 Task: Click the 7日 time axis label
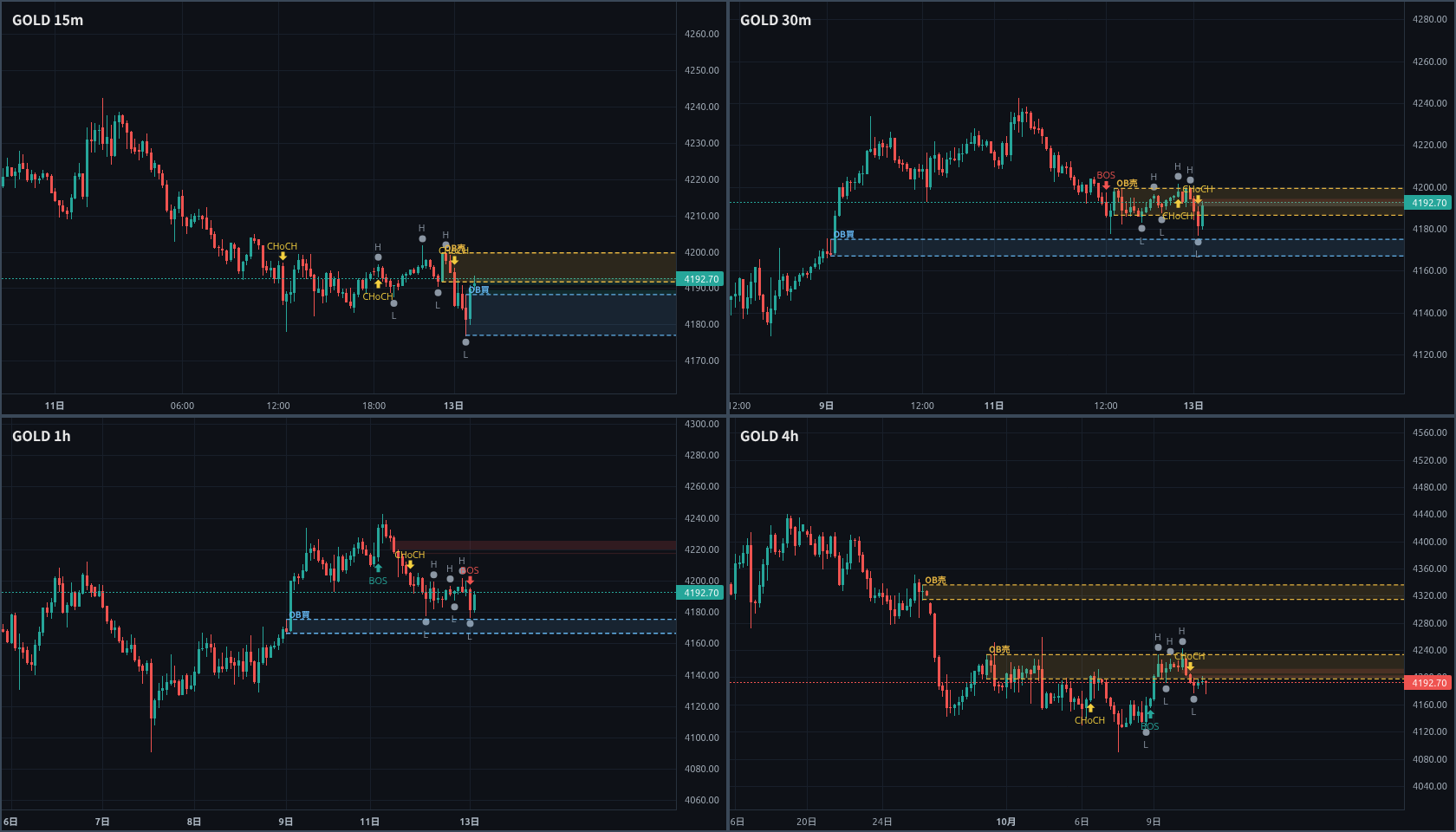click(x=102, y=822)
